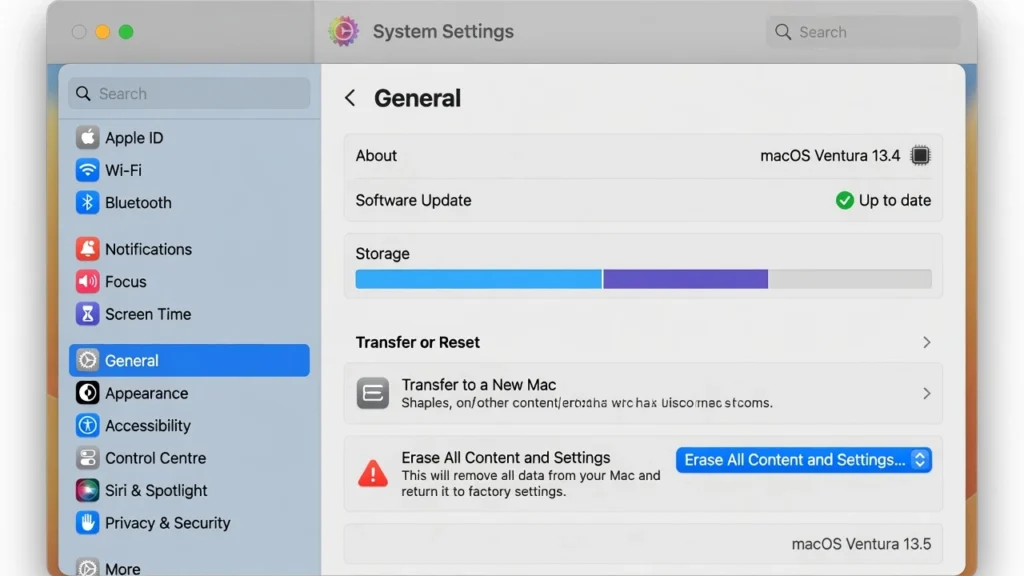Click the General gear icon in sidebar
This screenshot has width=1024, height=576.
tap(88, 360)
